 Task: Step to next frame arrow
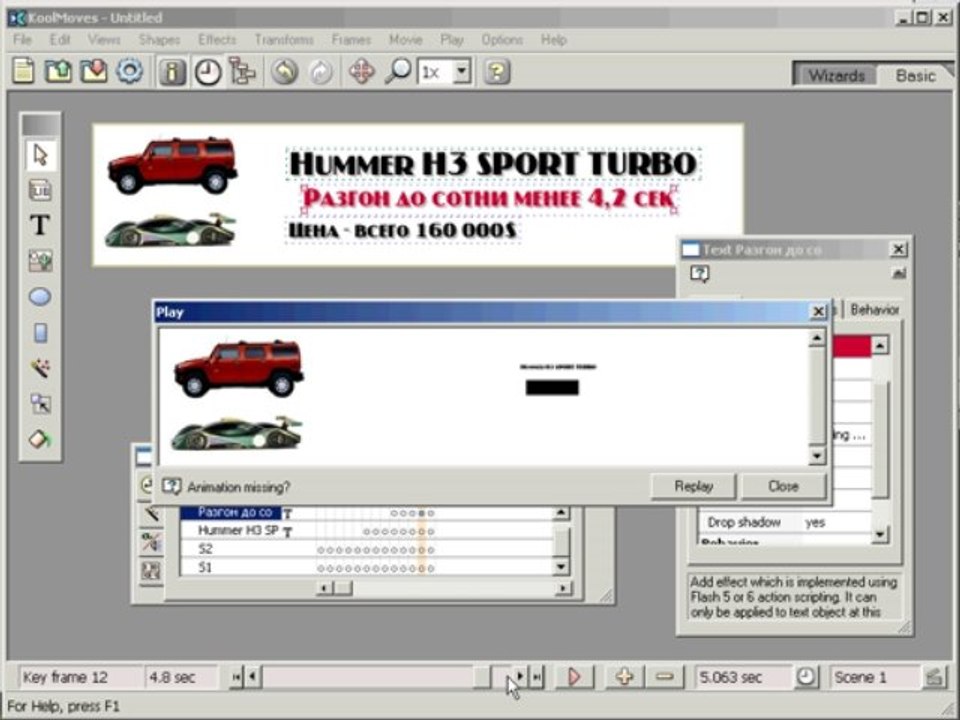[x=520, y=677]
